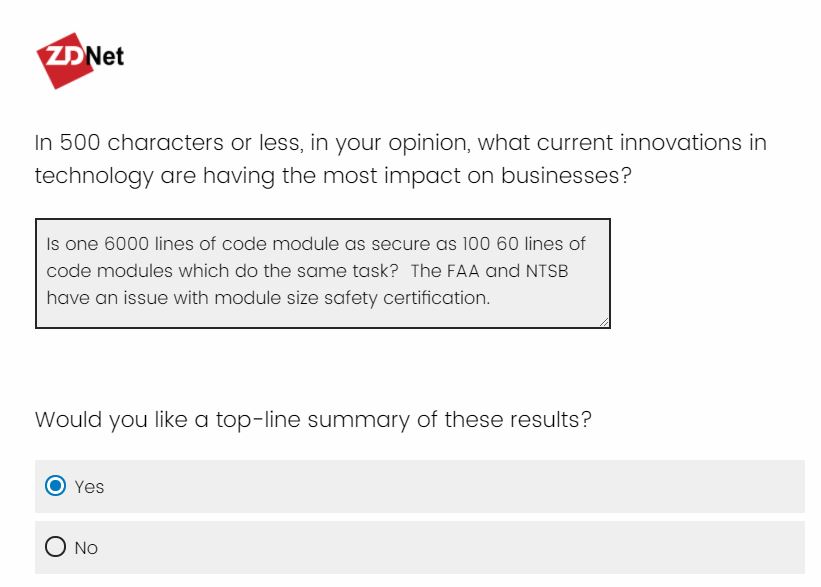This screenshot has height=587, width=821.
Task: Grab the textarea resize handle corner
Action: point(604,322)
